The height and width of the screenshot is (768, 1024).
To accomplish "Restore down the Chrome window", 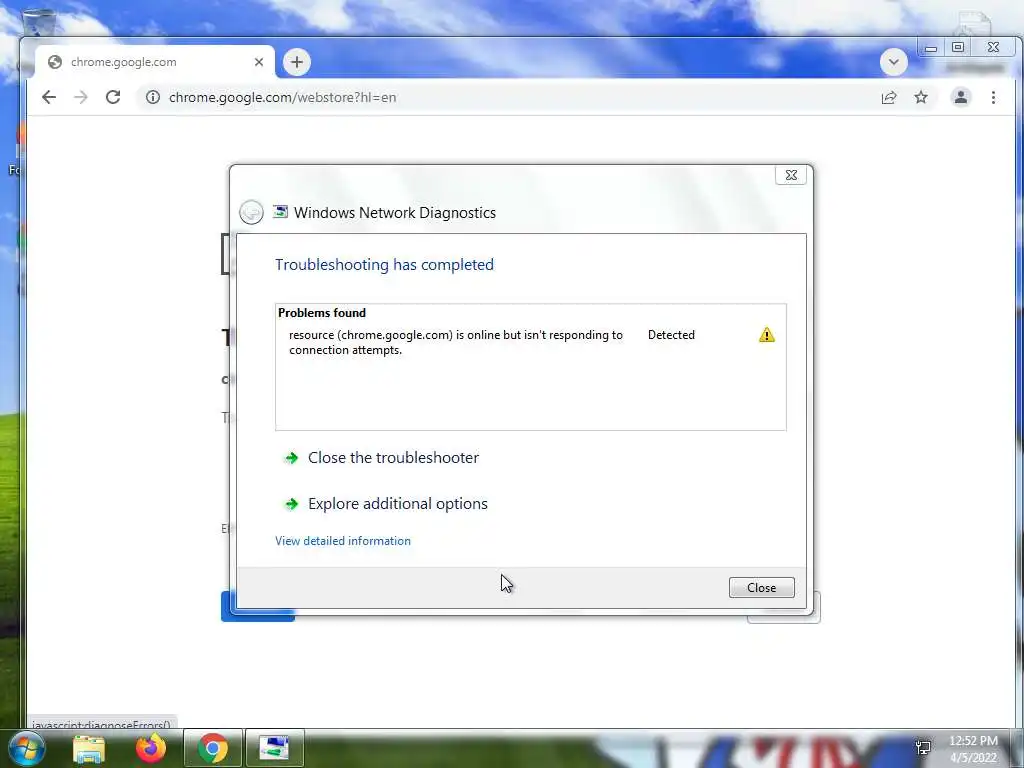I will coord(958,47).
